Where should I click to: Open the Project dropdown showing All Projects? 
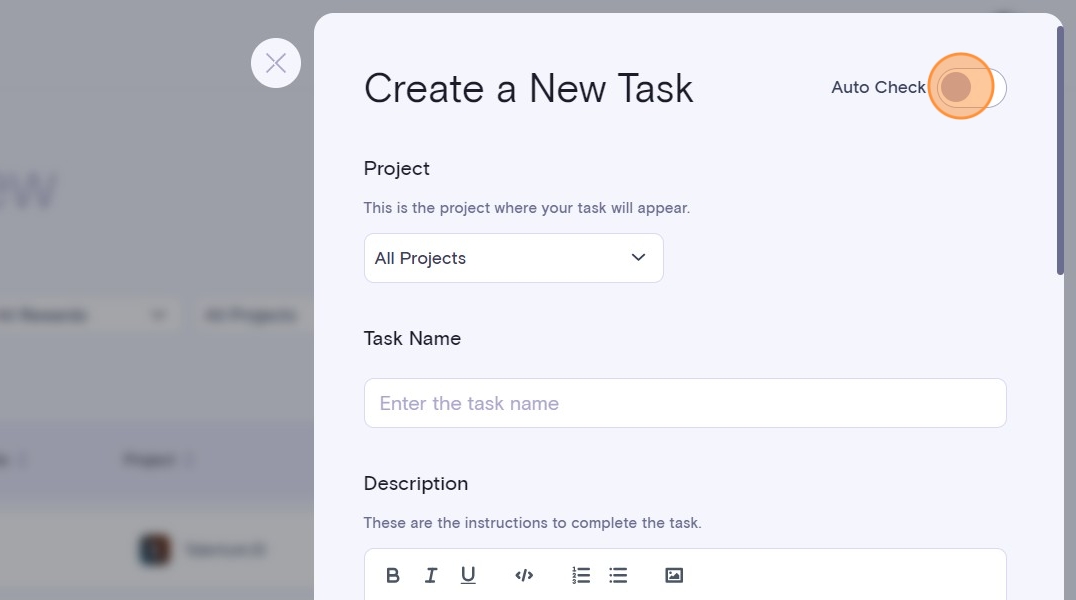pyautogui.click(x=513, y=258)
